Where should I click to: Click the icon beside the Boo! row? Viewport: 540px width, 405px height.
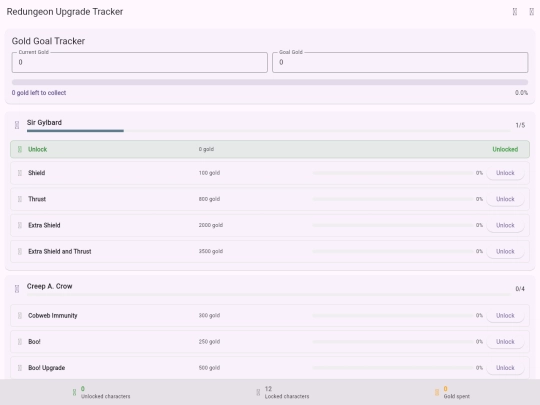20,342
